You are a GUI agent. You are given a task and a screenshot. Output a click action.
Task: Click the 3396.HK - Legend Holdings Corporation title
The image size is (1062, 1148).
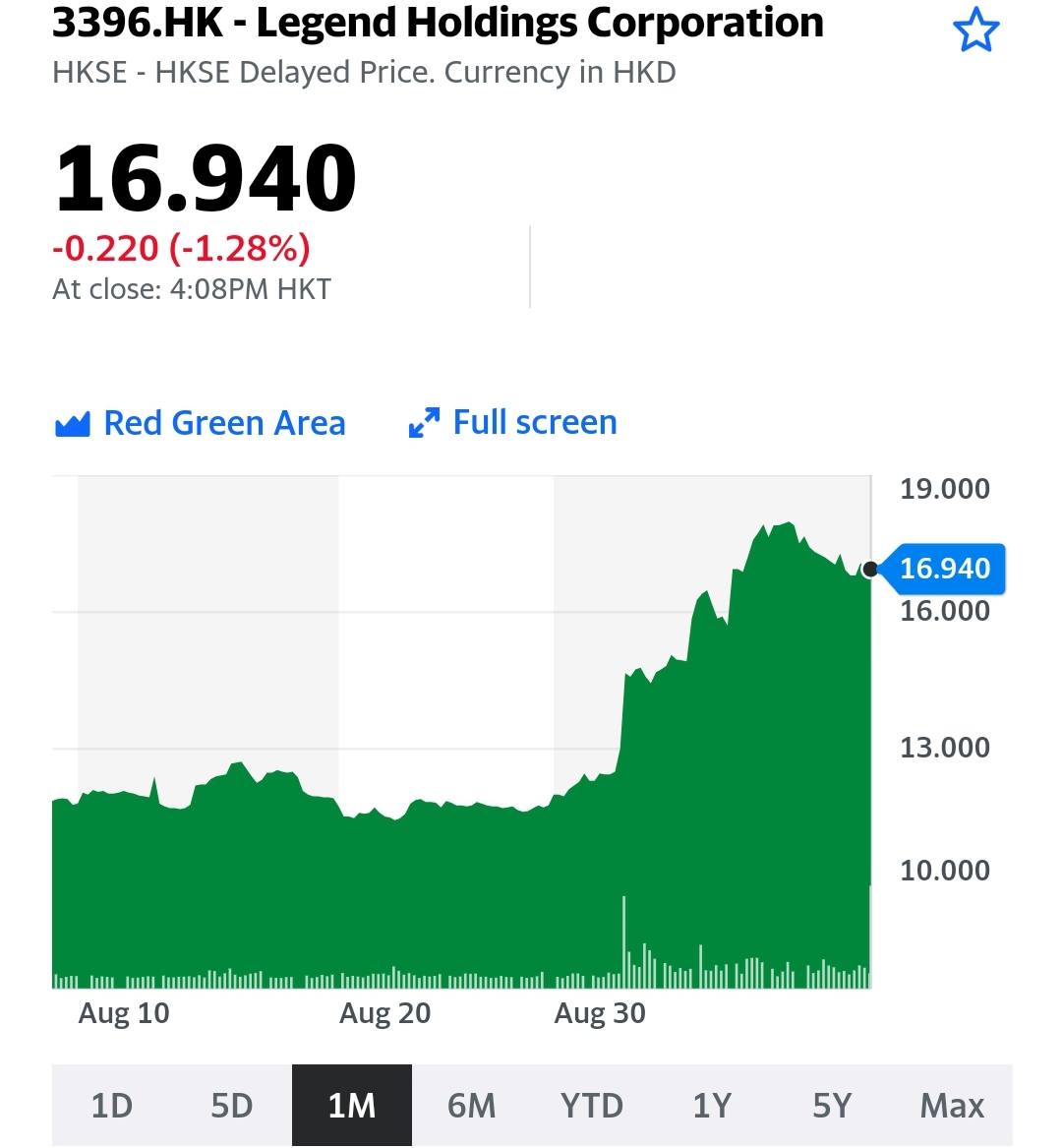tap(438, 22)
